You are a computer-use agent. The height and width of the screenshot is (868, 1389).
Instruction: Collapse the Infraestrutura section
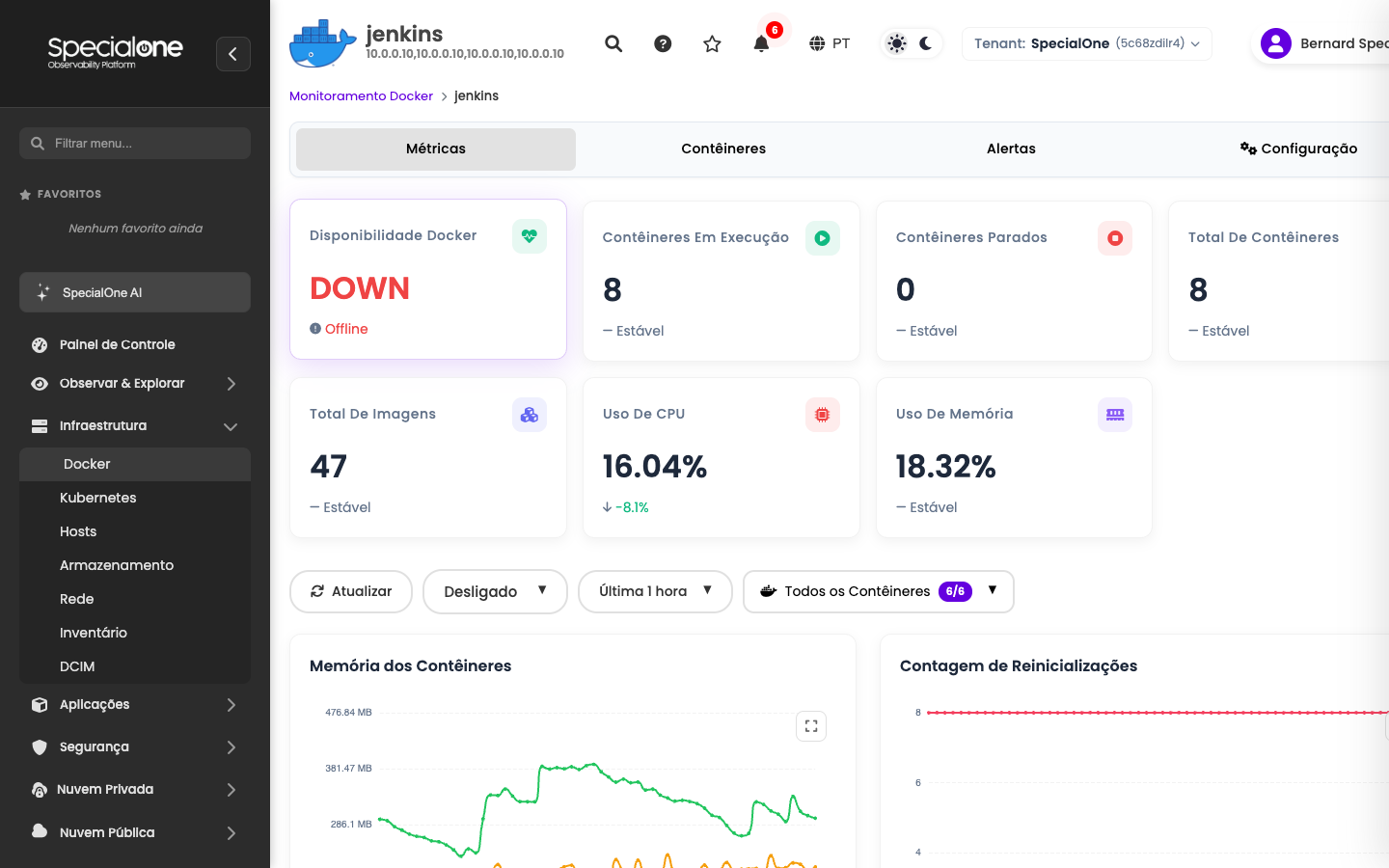pyautogui.click(x=135, y=426)
